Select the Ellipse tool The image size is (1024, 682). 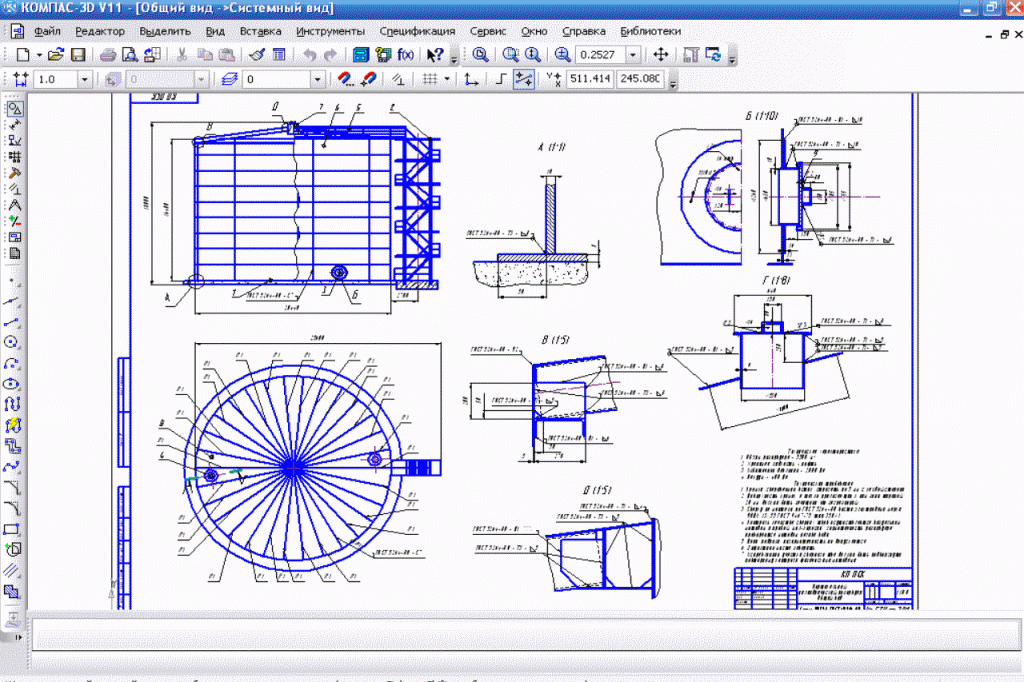pos(12,383)
